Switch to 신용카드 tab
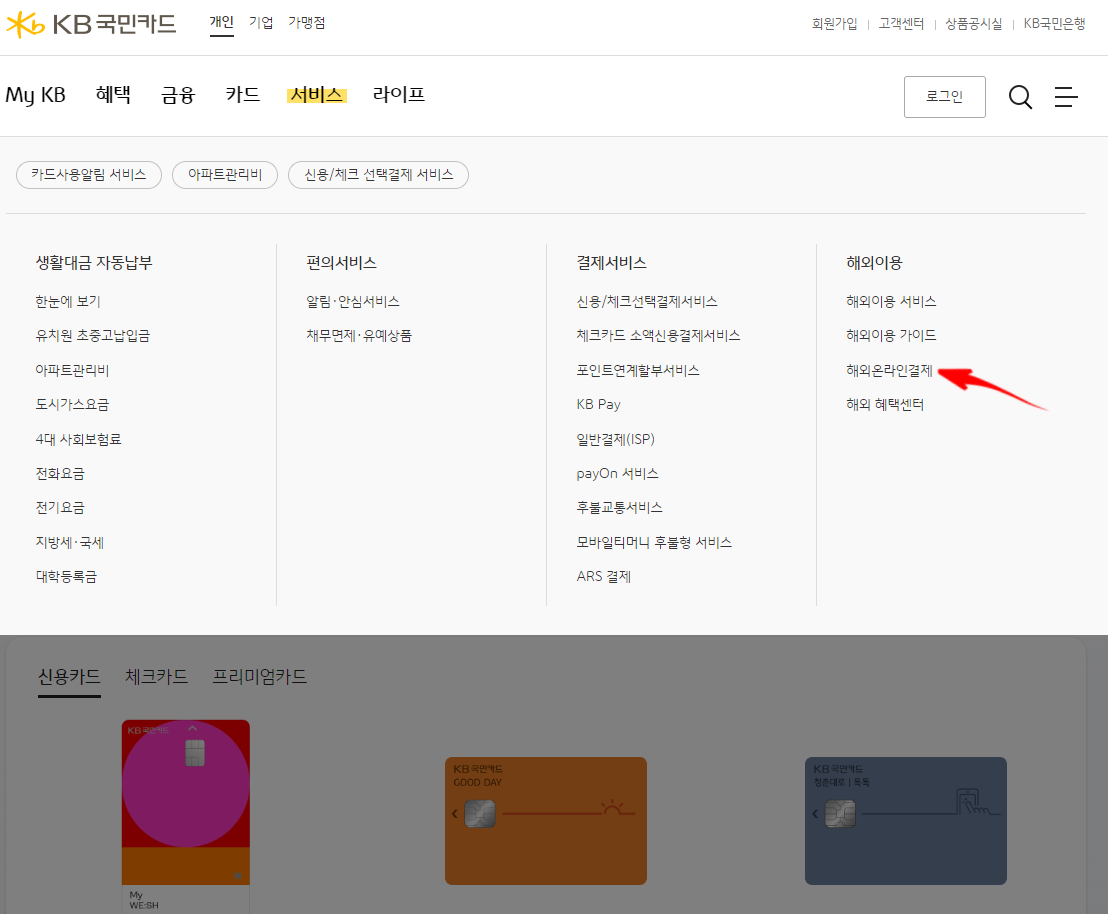Viewport: 1108px width, 914px height. (69, 677)
